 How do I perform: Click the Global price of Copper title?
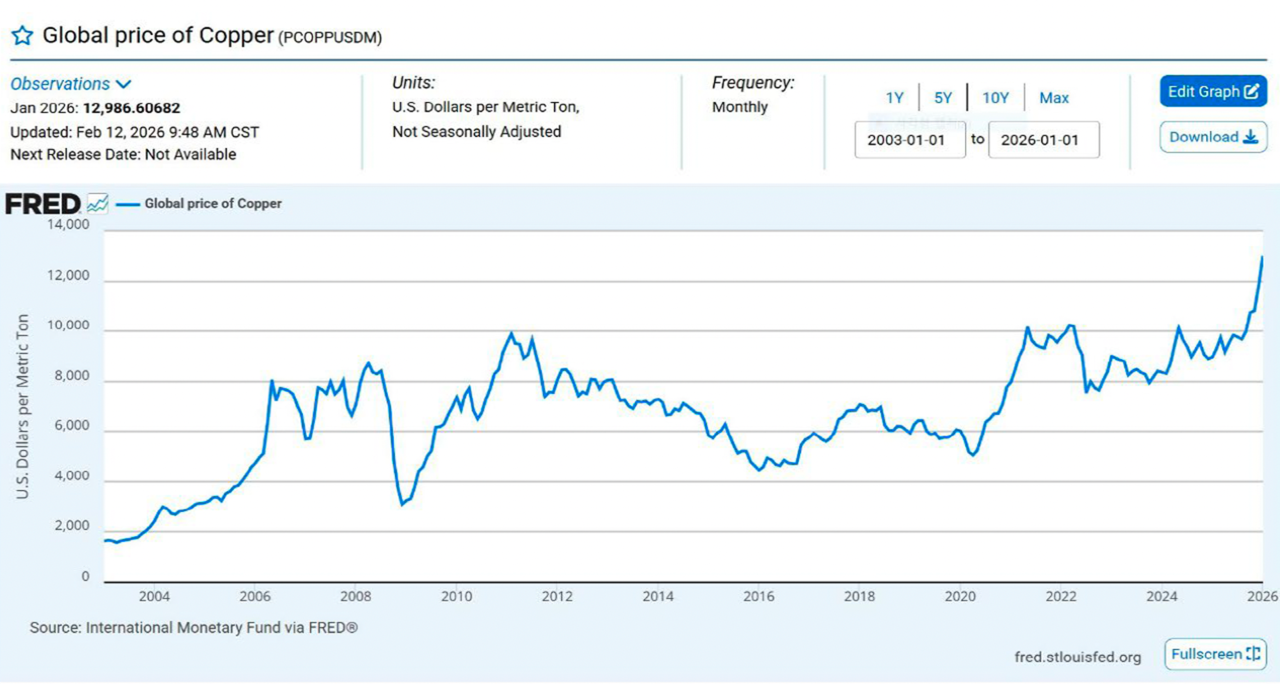coord(158,36)
